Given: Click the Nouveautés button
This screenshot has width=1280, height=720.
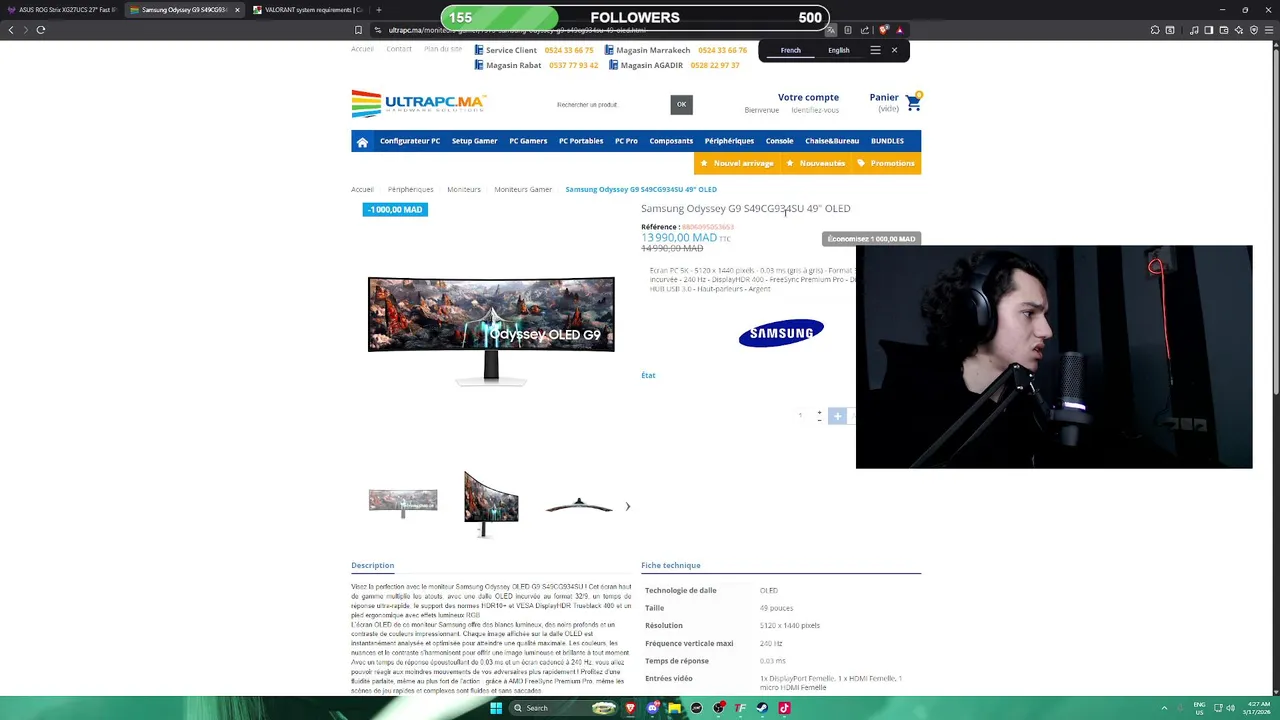Looking at the screenshot, I should point(815,163).
